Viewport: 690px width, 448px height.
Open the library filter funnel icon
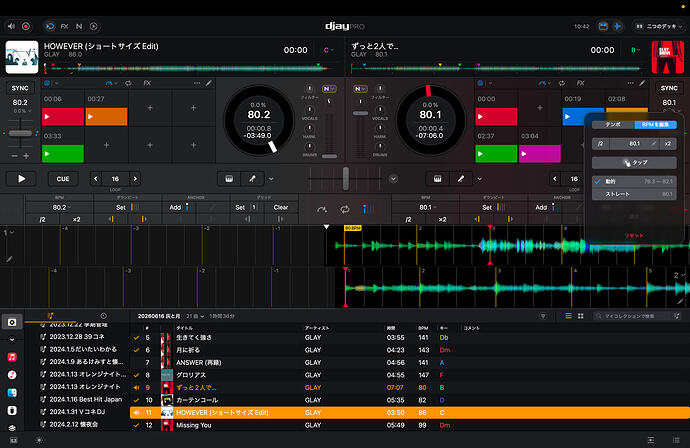tap(543, 316)
